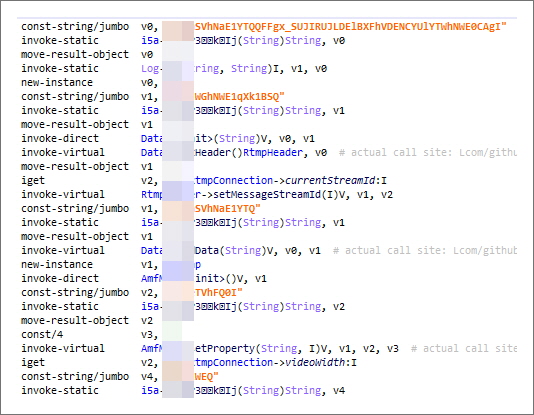Select new-instance opcode on the v1 line
Image resolution: width=534 pixels, height=415 pixels.
point(57,265)
